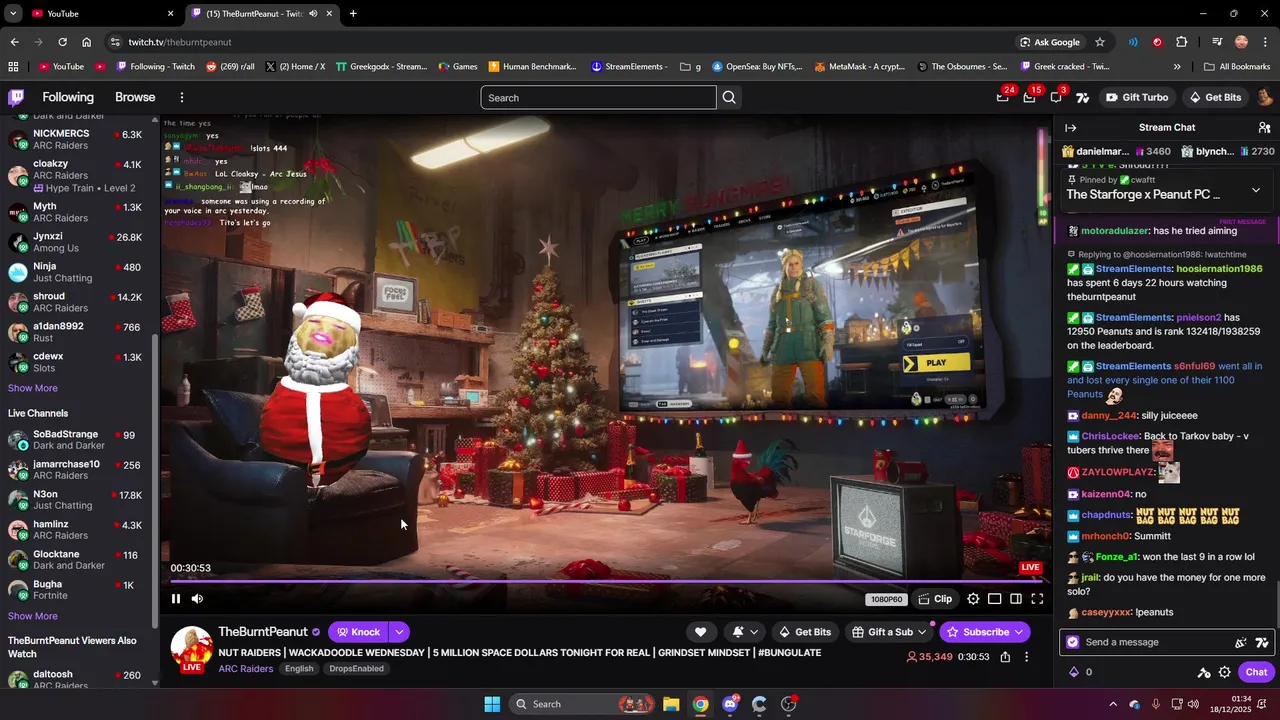Click Get Bits in the top bar
The width and height of the screenshot is (1280, 720).
(1214, 97)
